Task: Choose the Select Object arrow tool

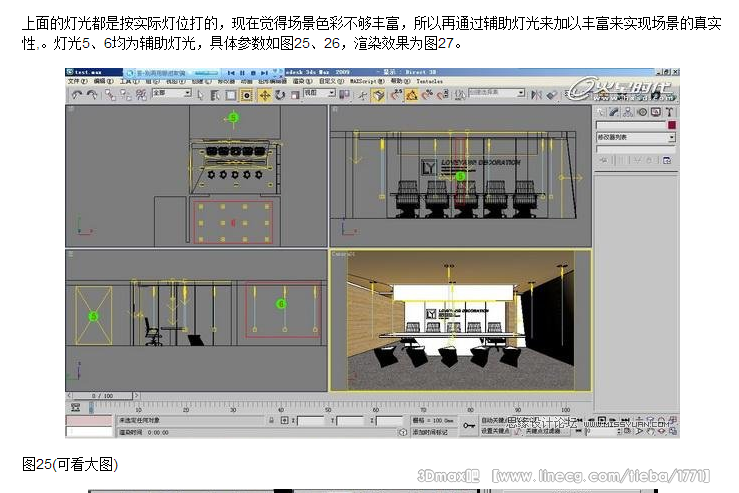Action: click(x=201, y=95)
